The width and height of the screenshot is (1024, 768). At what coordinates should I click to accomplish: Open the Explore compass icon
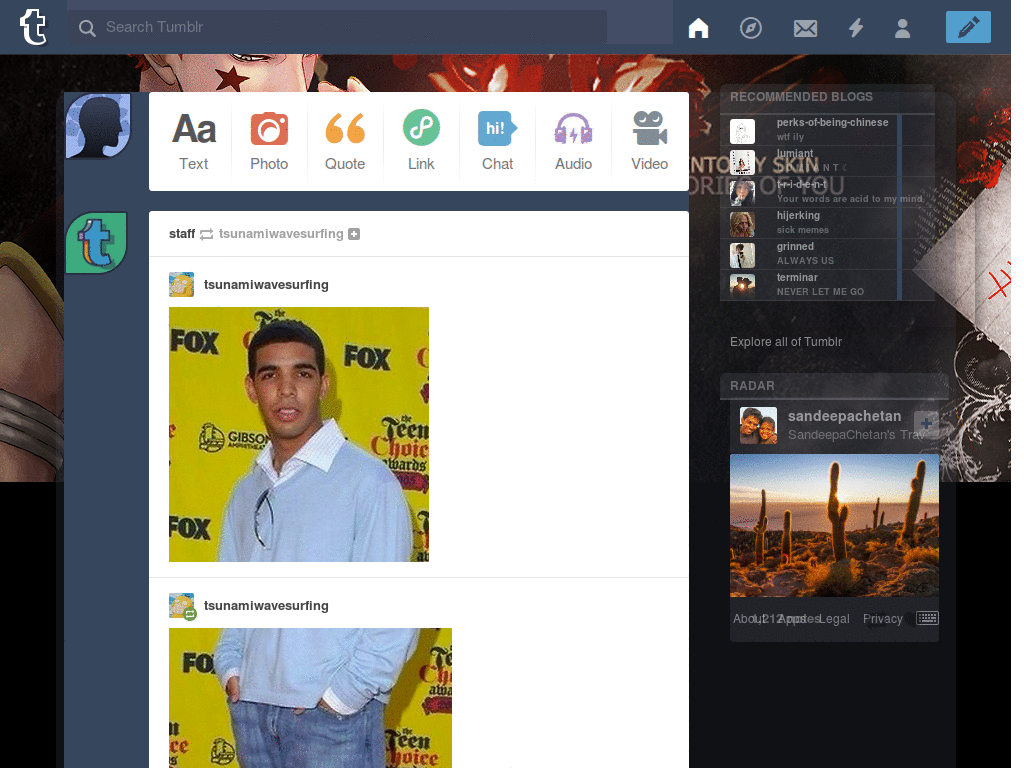[x=751, y=28]
